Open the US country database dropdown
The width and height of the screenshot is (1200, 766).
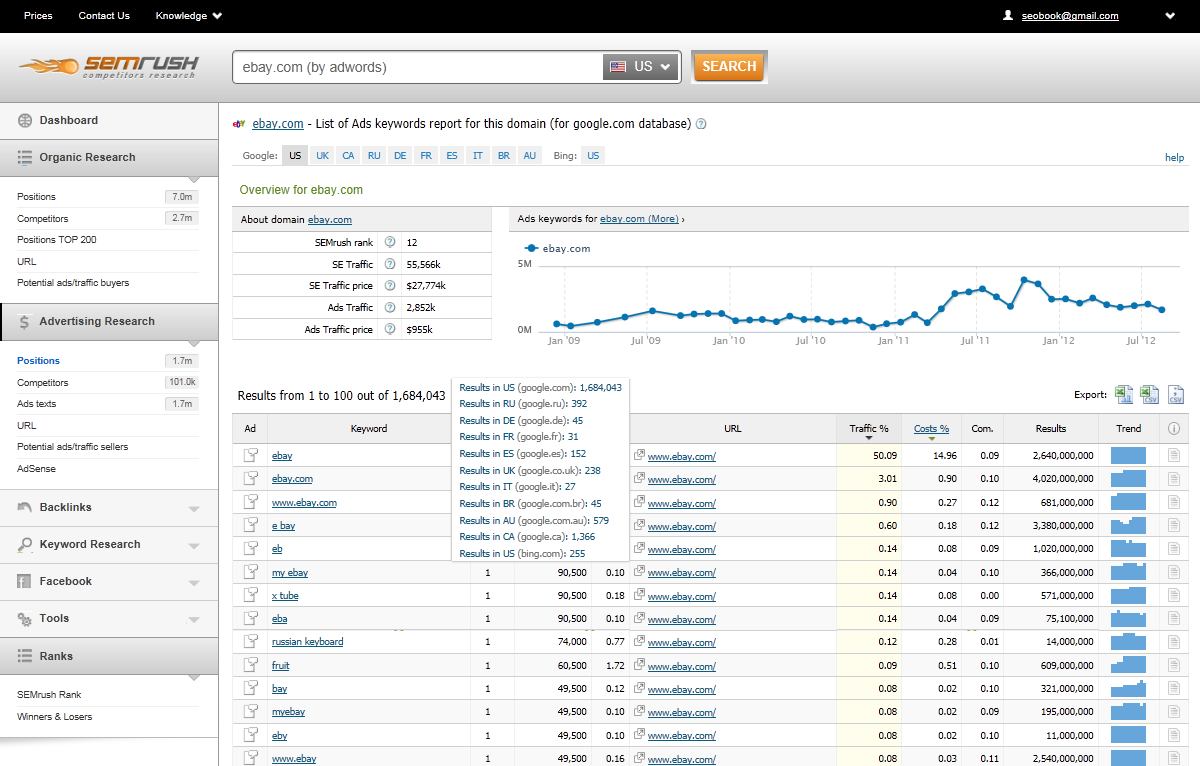pyautogui.click(x=641, y=67)
